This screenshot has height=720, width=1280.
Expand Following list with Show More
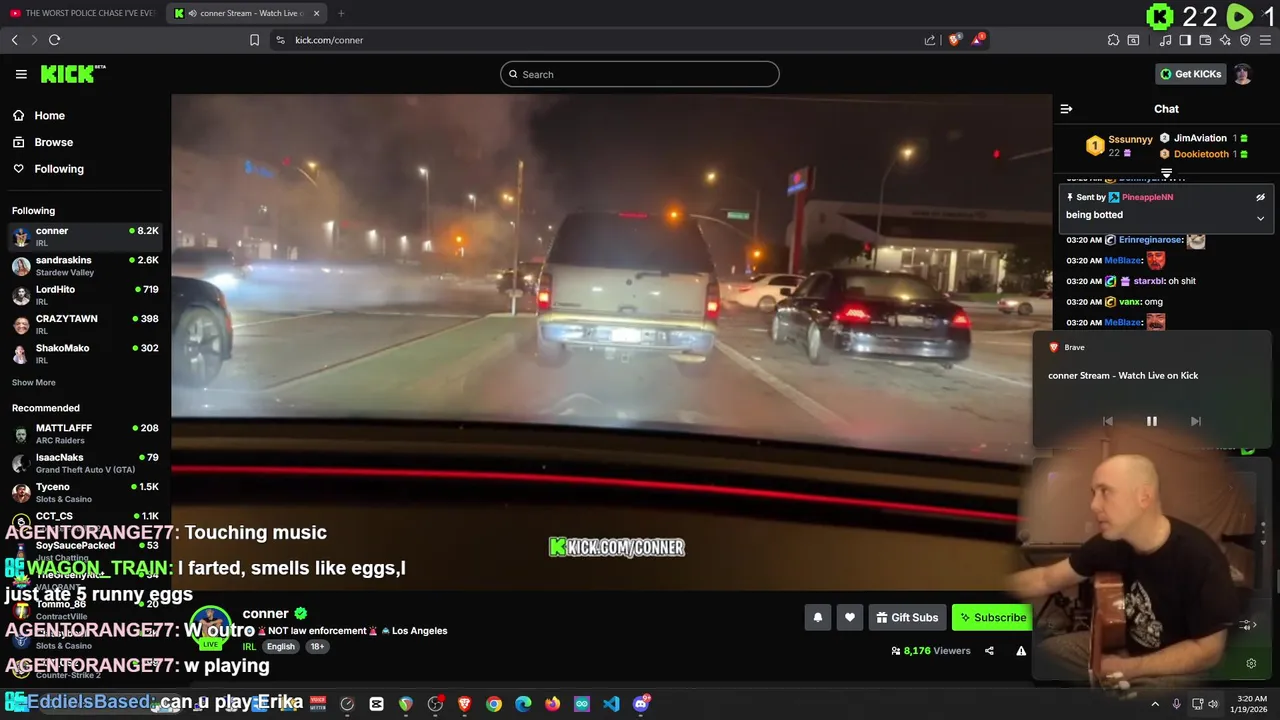click(33, 382)
